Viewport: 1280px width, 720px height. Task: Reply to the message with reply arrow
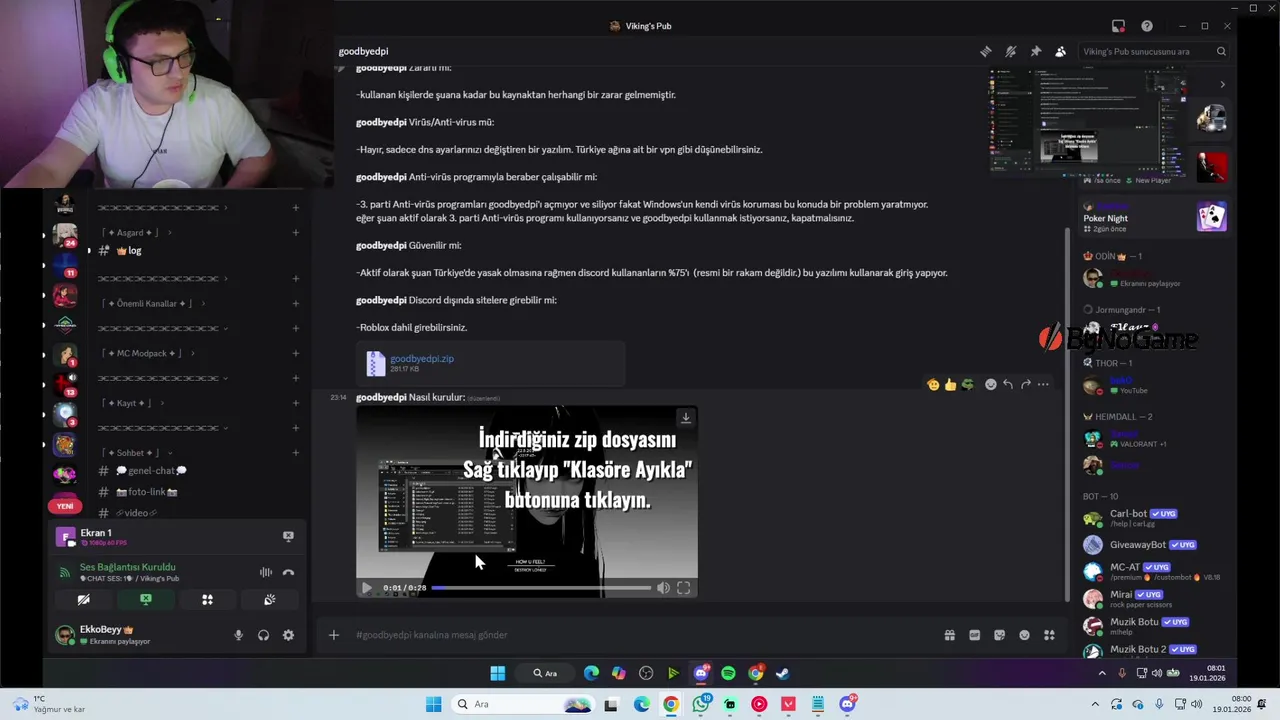coord(1008,384)
